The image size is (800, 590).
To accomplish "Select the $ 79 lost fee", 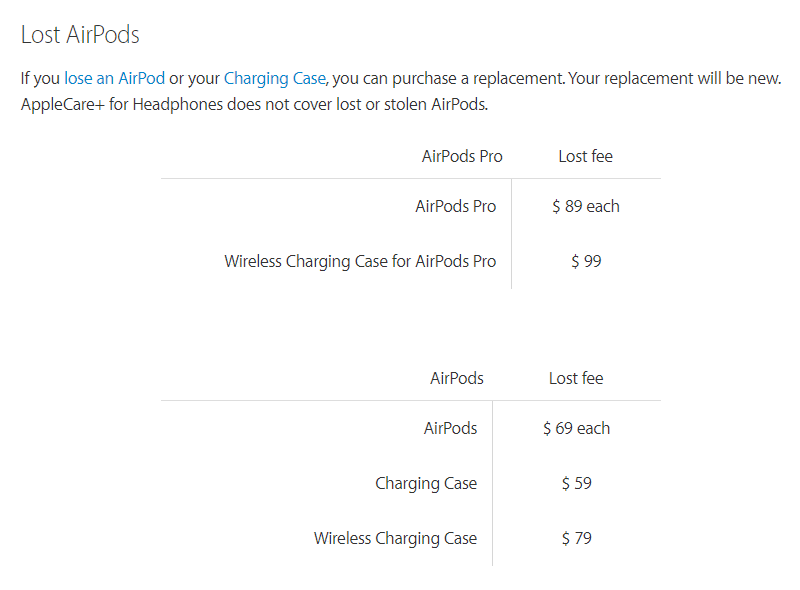I will tap(576, 538).
